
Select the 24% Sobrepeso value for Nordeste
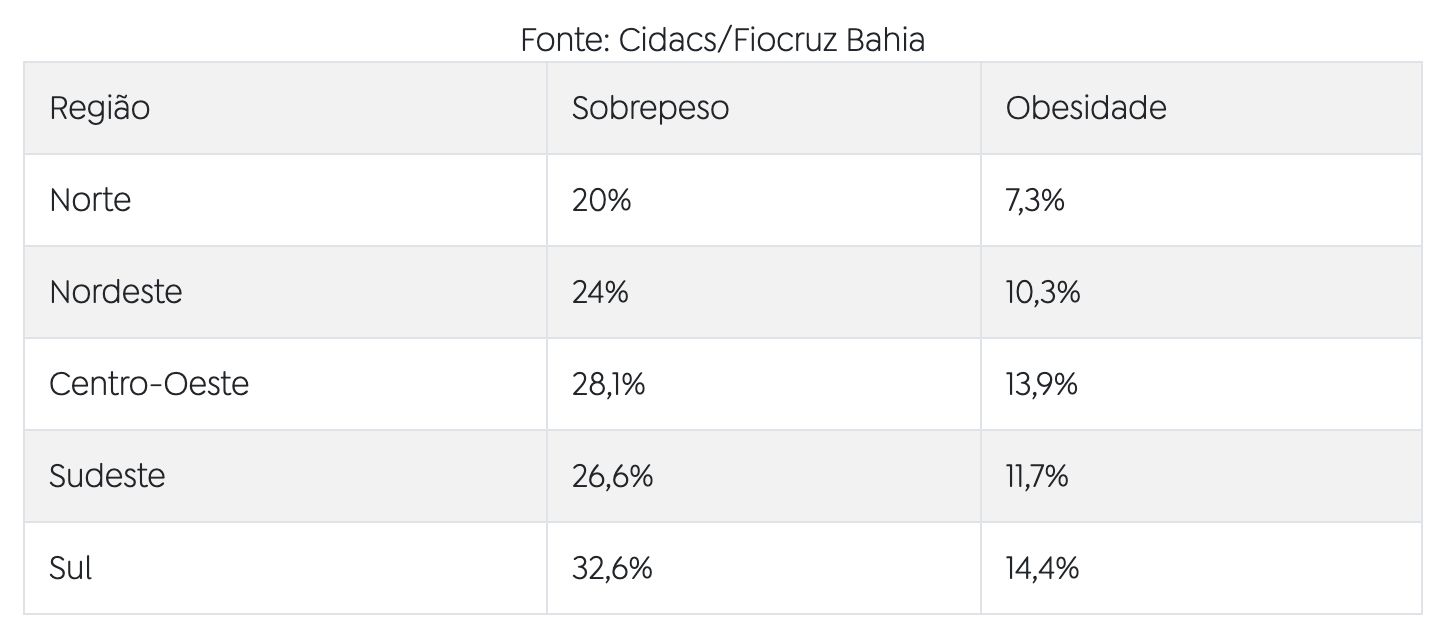pyautogui.click(x=600, y=292)
